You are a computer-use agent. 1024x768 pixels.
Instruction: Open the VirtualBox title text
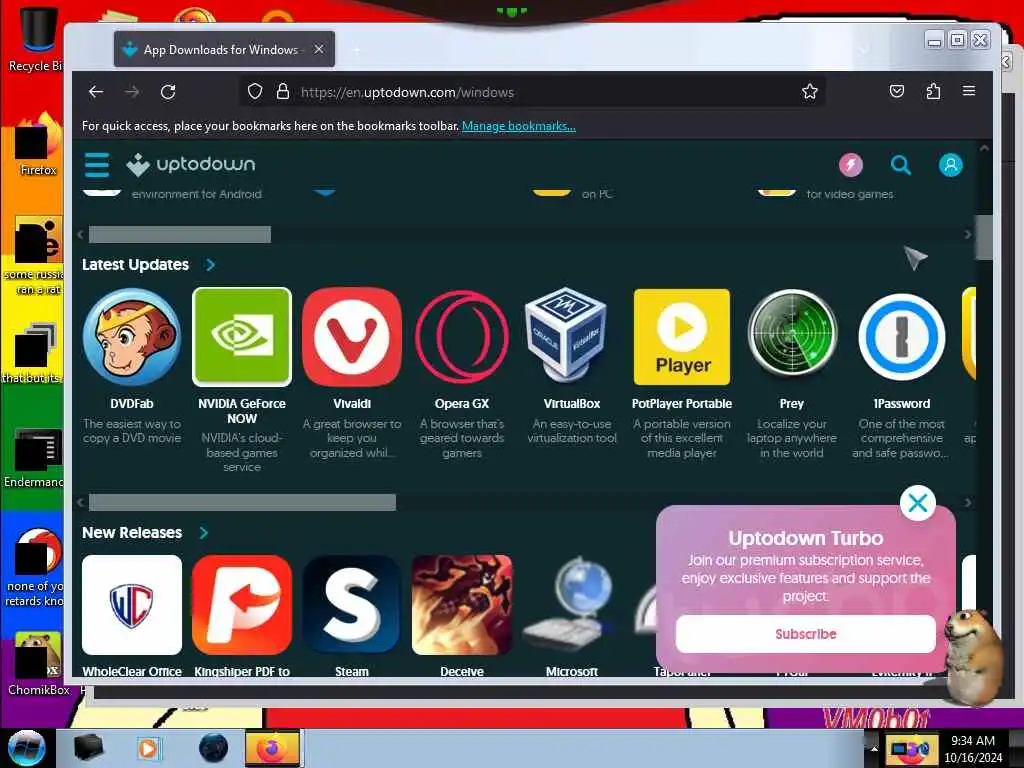(x=571, y=404)
